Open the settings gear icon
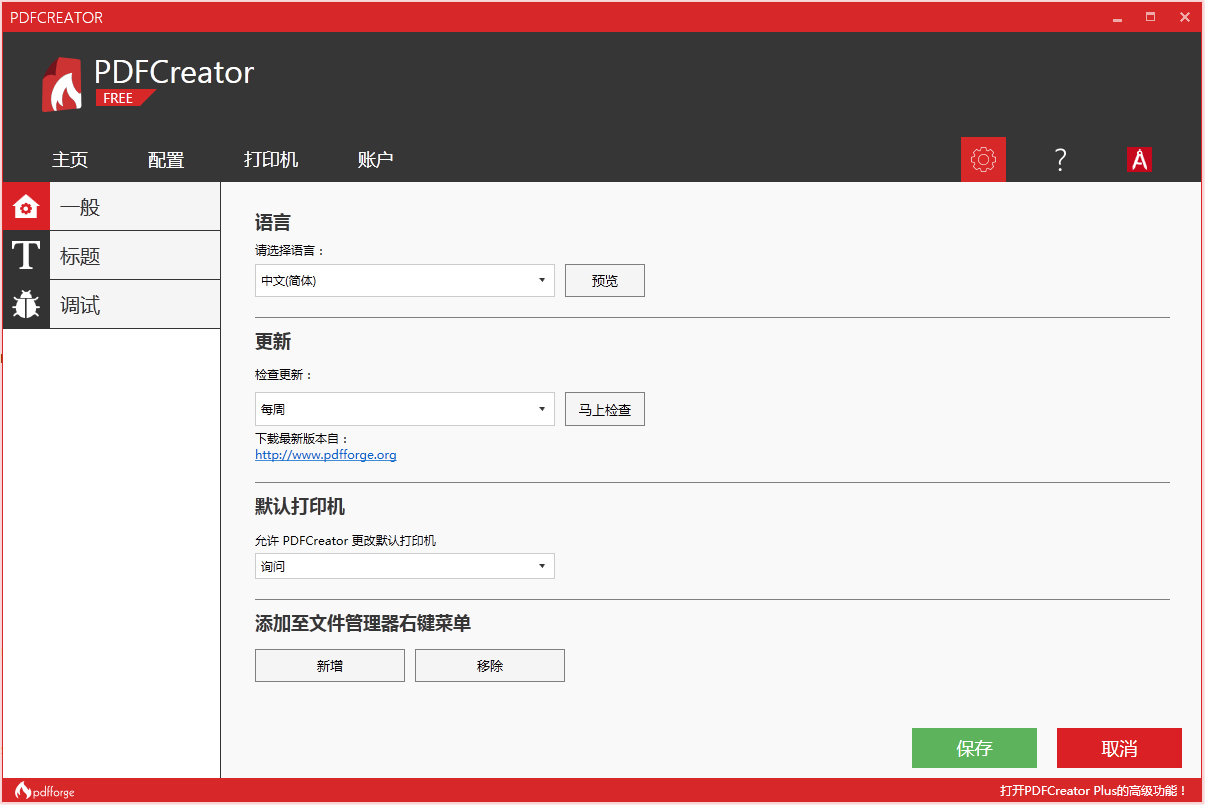The width and height of the screenshot is (1205, 805). click(983, 159)
